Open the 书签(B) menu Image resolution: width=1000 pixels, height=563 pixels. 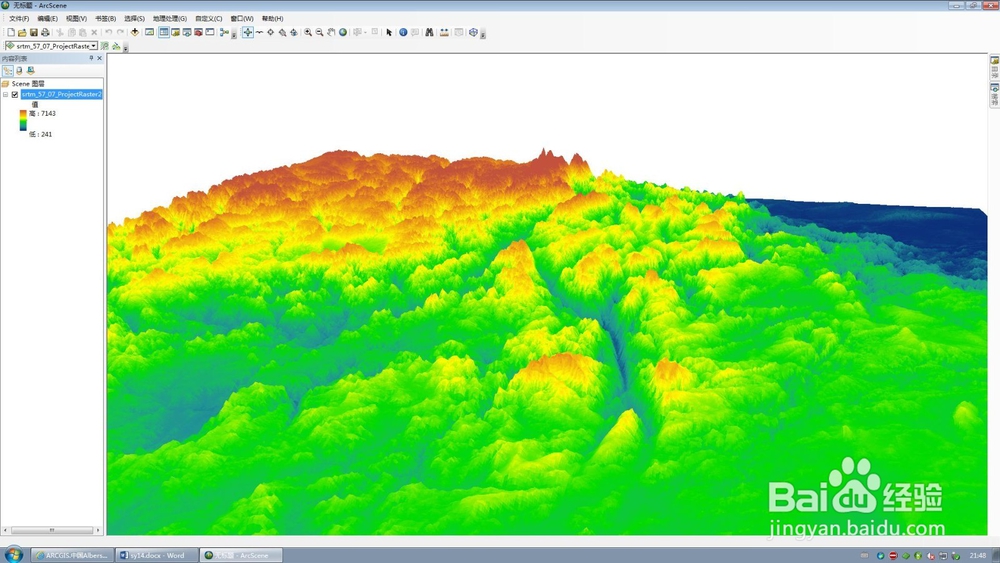[x=105, y=18]
